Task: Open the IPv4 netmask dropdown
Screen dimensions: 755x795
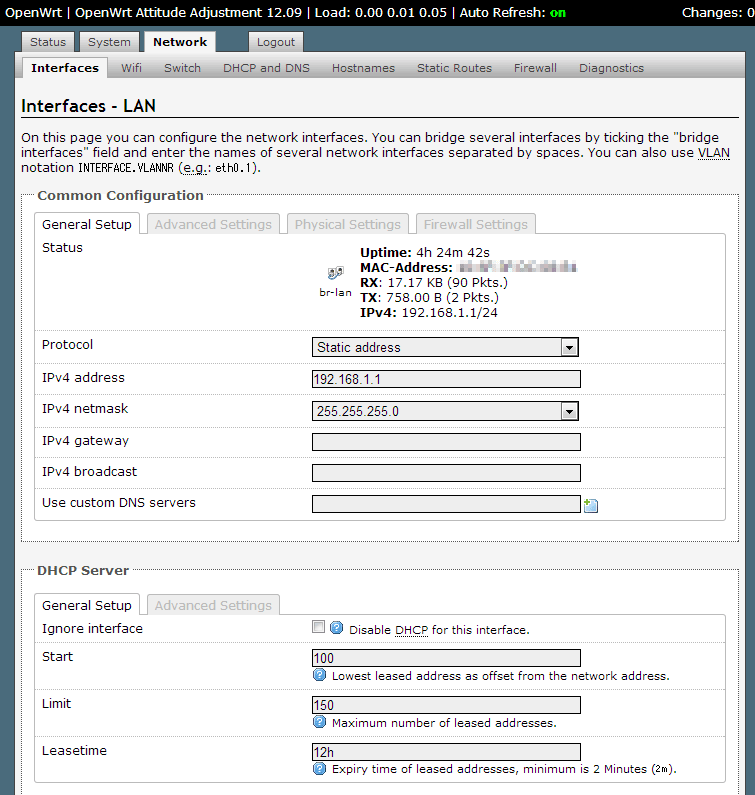Action: click(x=445, y=411)
